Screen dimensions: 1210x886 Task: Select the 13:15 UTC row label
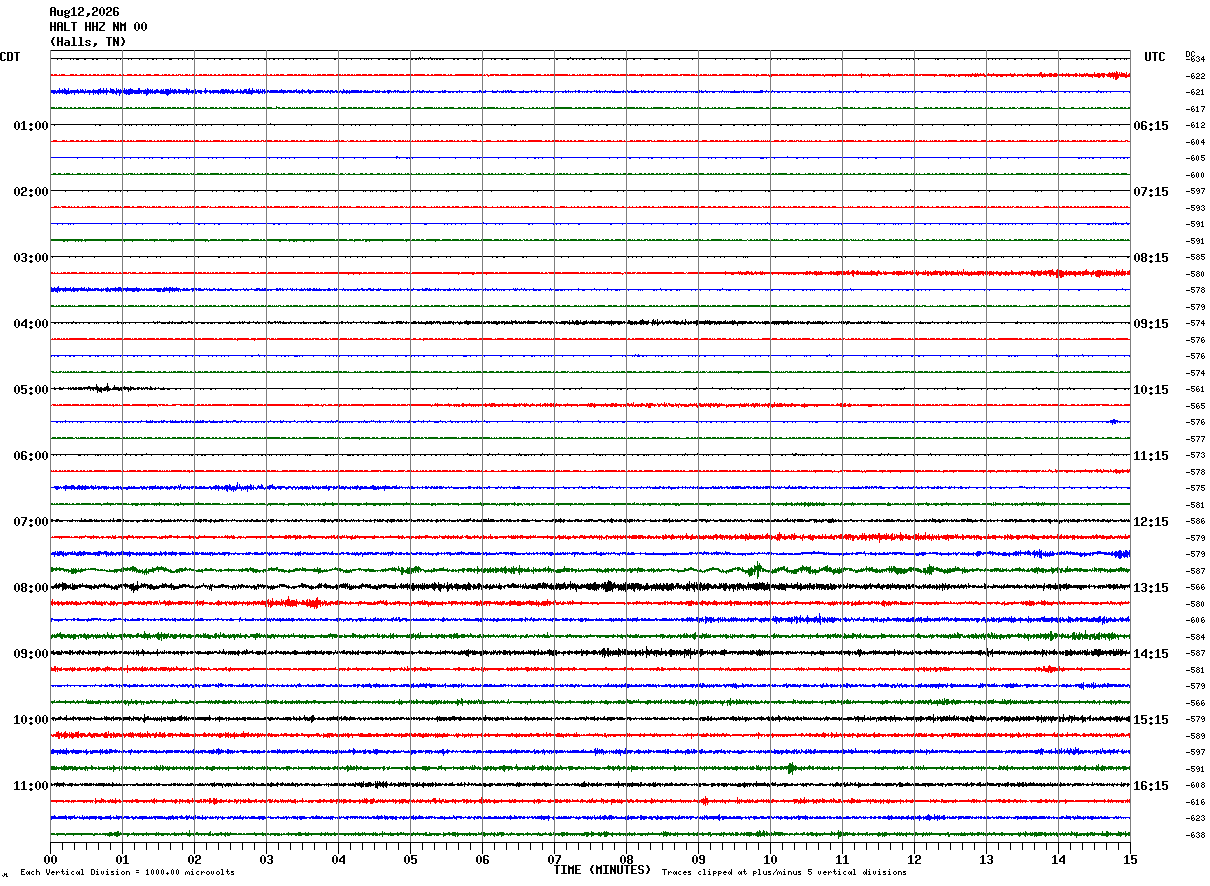pyautogui.click(x=1151, y=587)
